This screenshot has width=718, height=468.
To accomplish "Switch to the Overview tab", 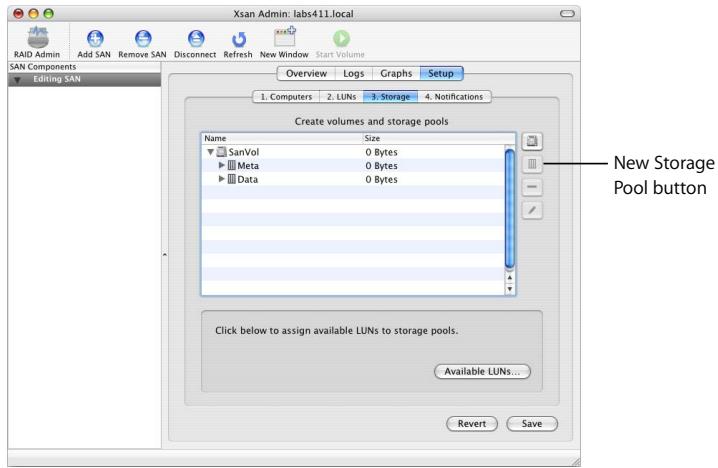I will tap(306, 73).
